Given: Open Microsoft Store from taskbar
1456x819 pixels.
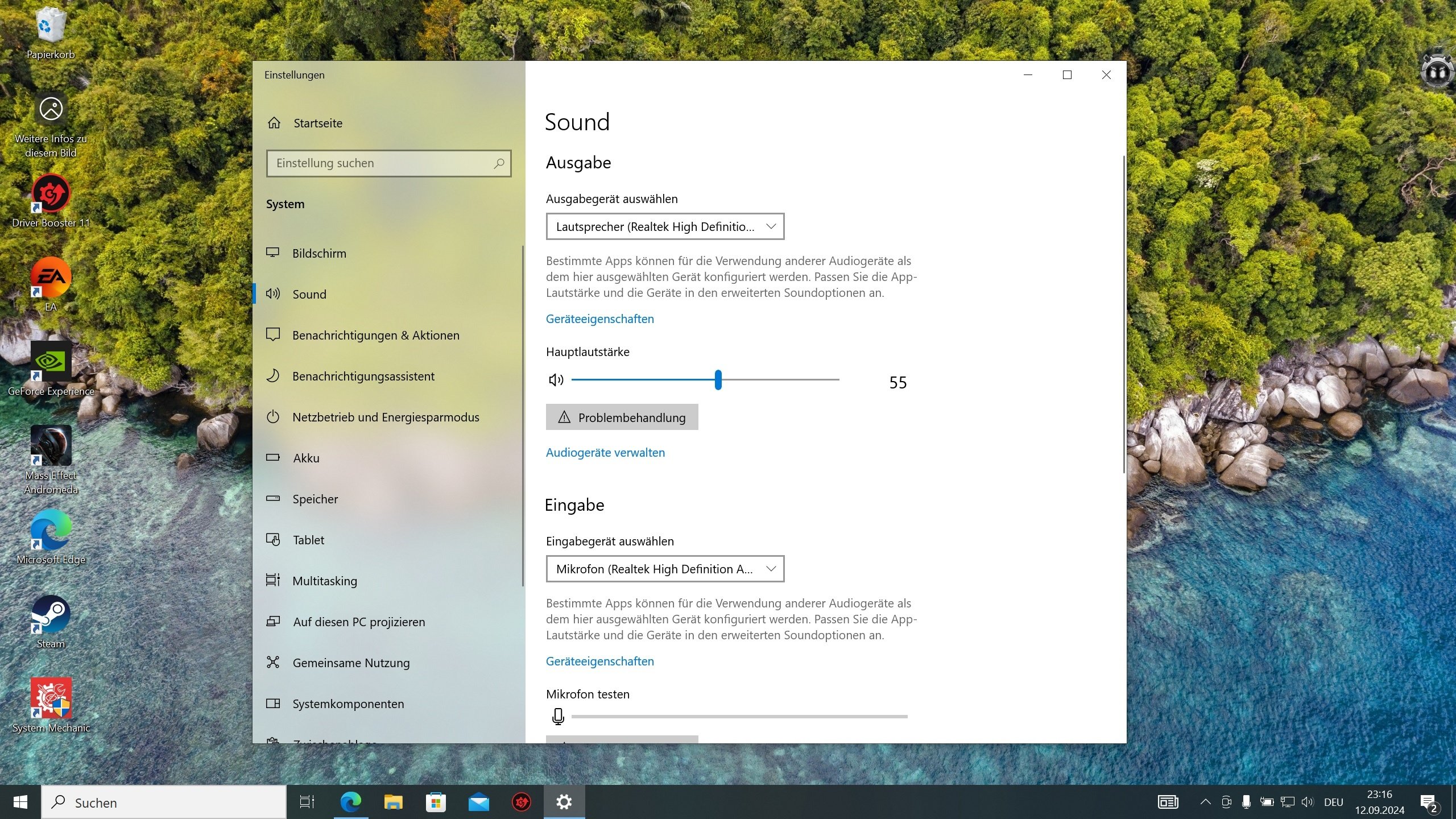Looking at the screenshot, I should (436, 803).
